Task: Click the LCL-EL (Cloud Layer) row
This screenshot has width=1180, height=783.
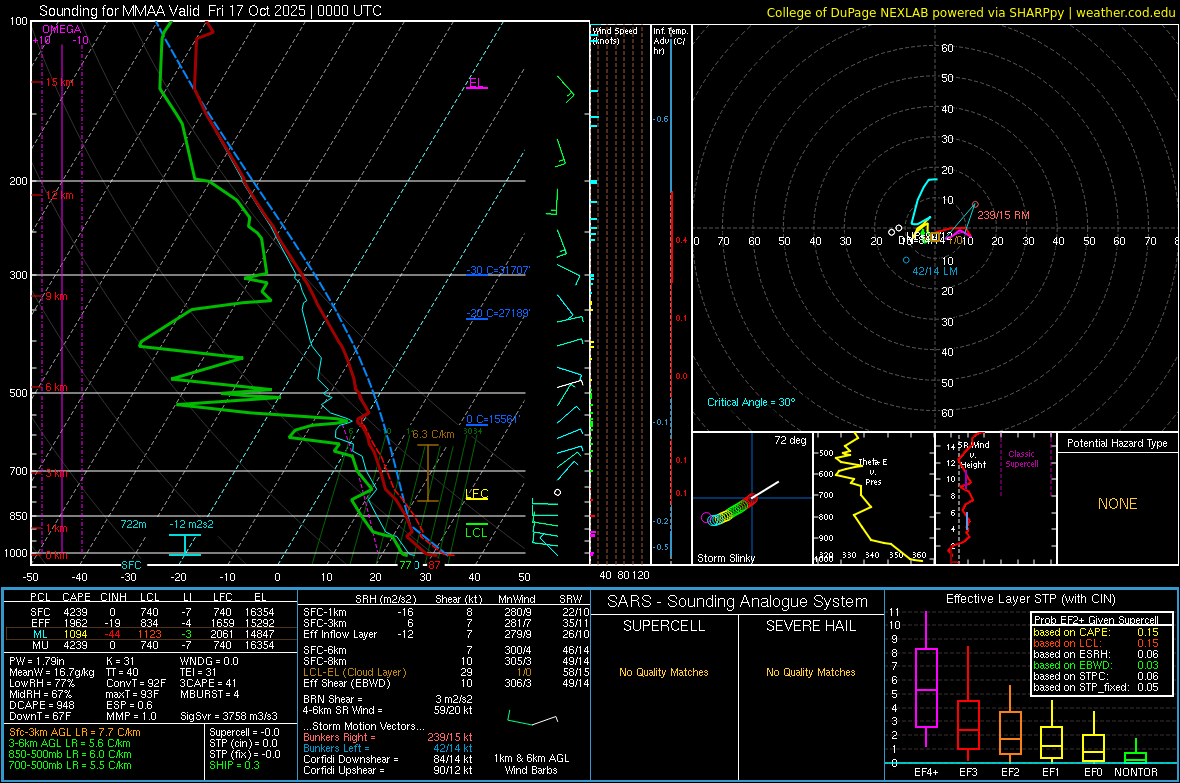Action: click(446, 672)
